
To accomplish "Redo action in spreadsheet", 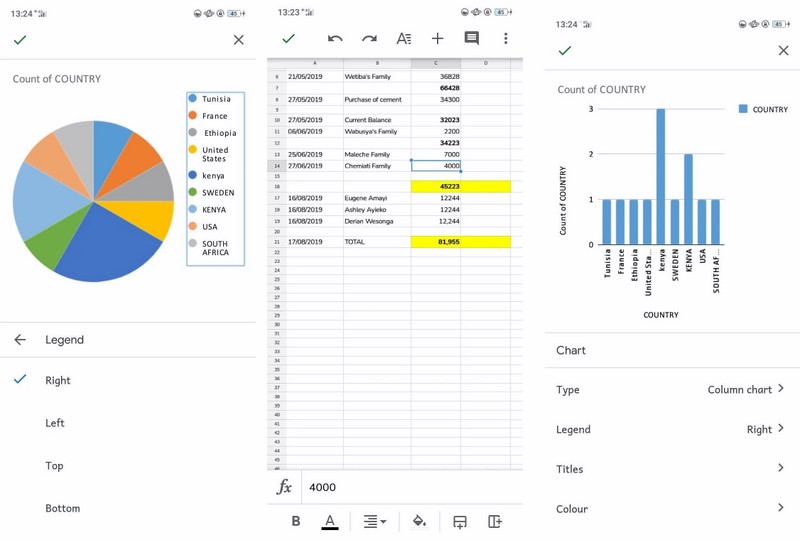I will (x=369, y=38).
